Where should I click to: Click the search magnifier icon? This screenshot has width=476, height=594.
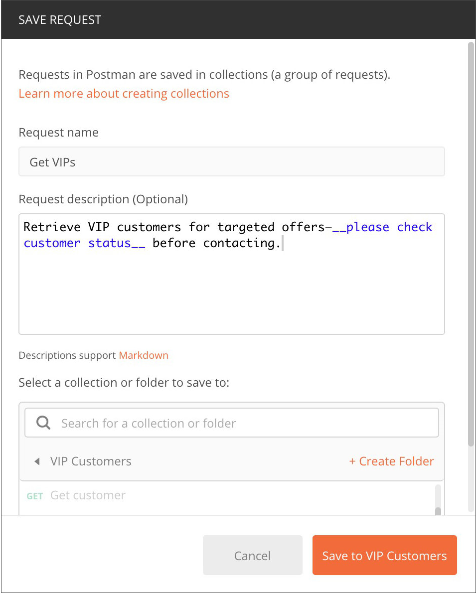click(x=43, y=423)
